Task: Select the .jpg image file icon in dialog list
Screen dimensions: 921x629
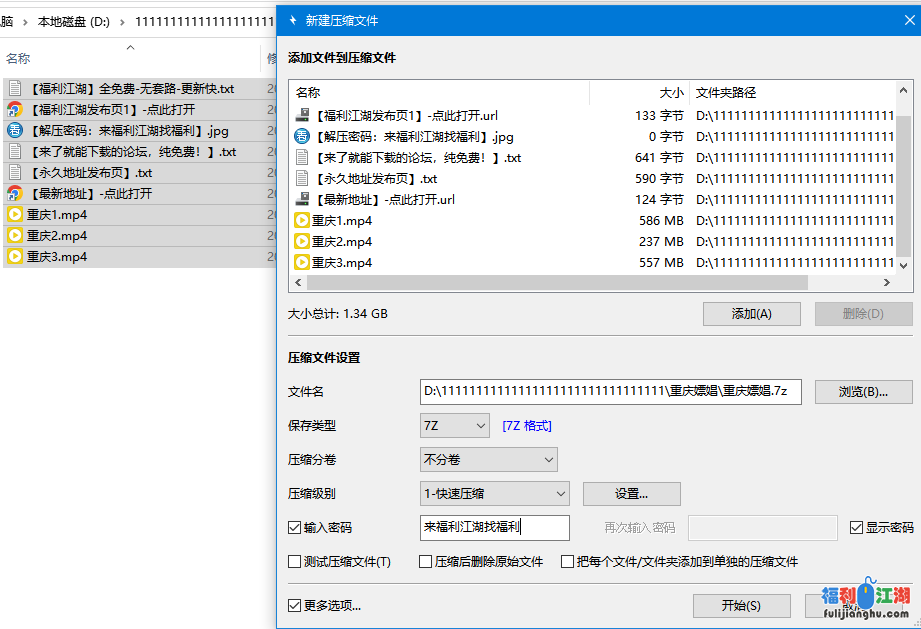Action: (x=302, y=137)
